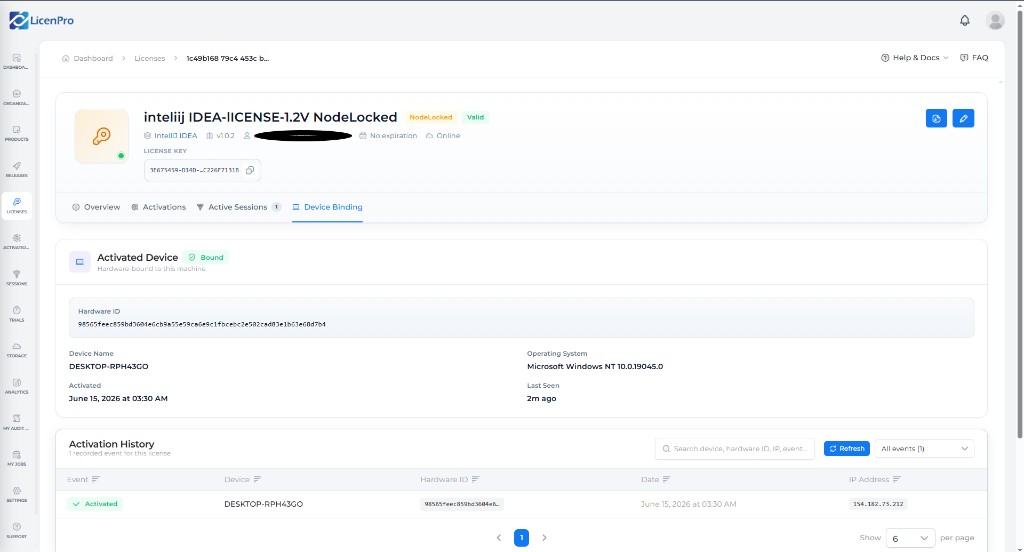Go to the next page arrow
1024x552 pixels.
pos(544,538)
